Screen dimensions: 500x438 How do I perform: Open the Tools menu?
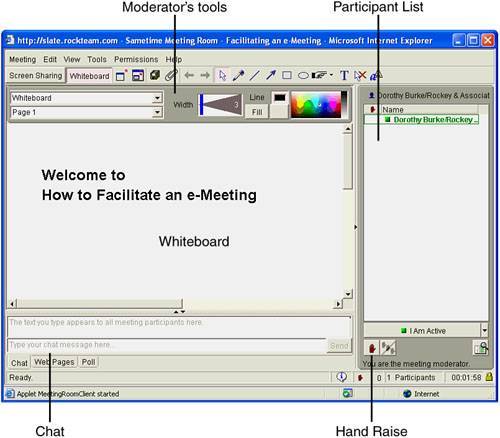click(97, 59)
